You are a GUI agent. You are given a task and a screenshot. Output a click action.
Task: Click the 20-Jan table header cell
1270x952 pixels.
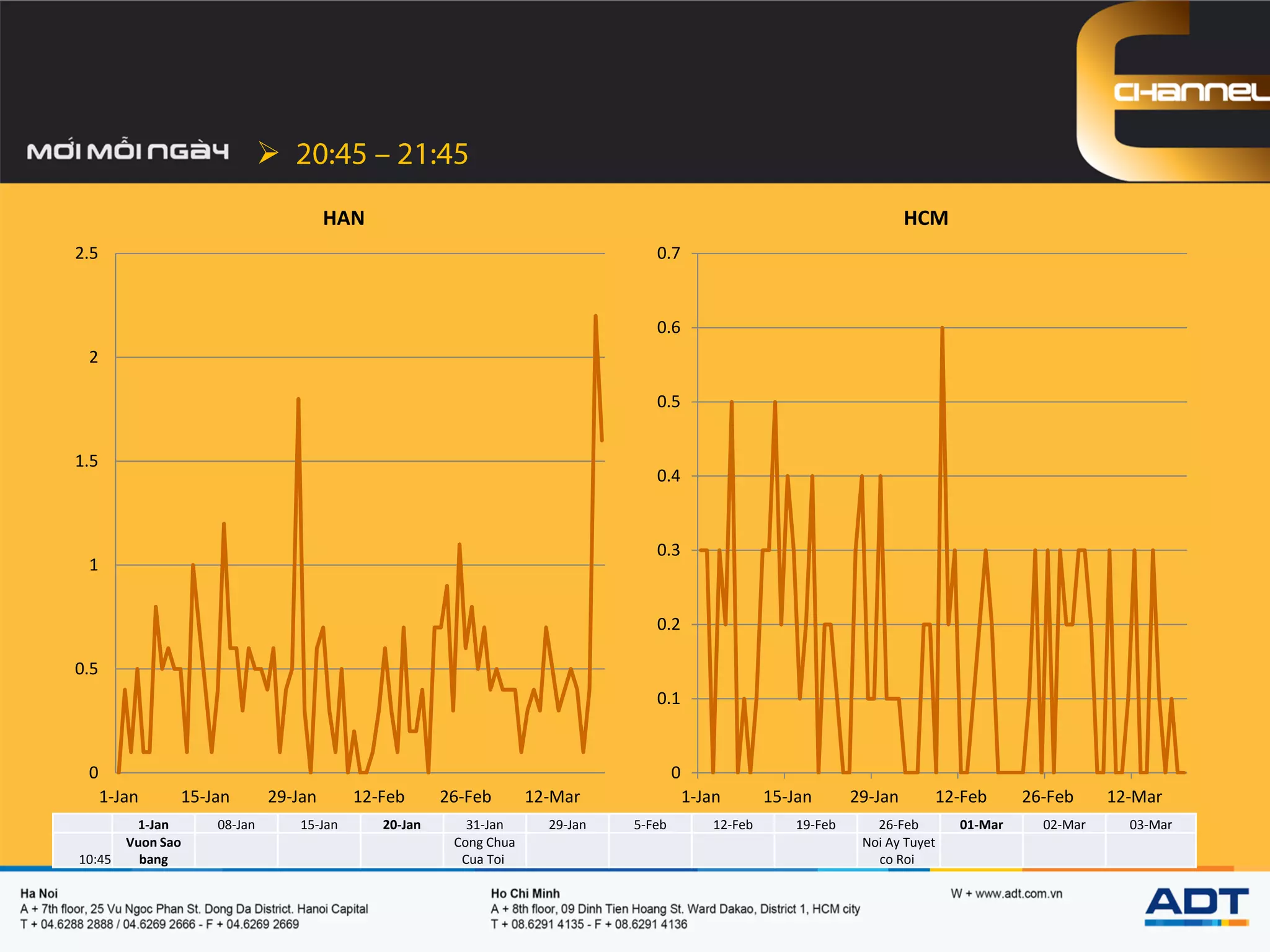pos(401,824)
